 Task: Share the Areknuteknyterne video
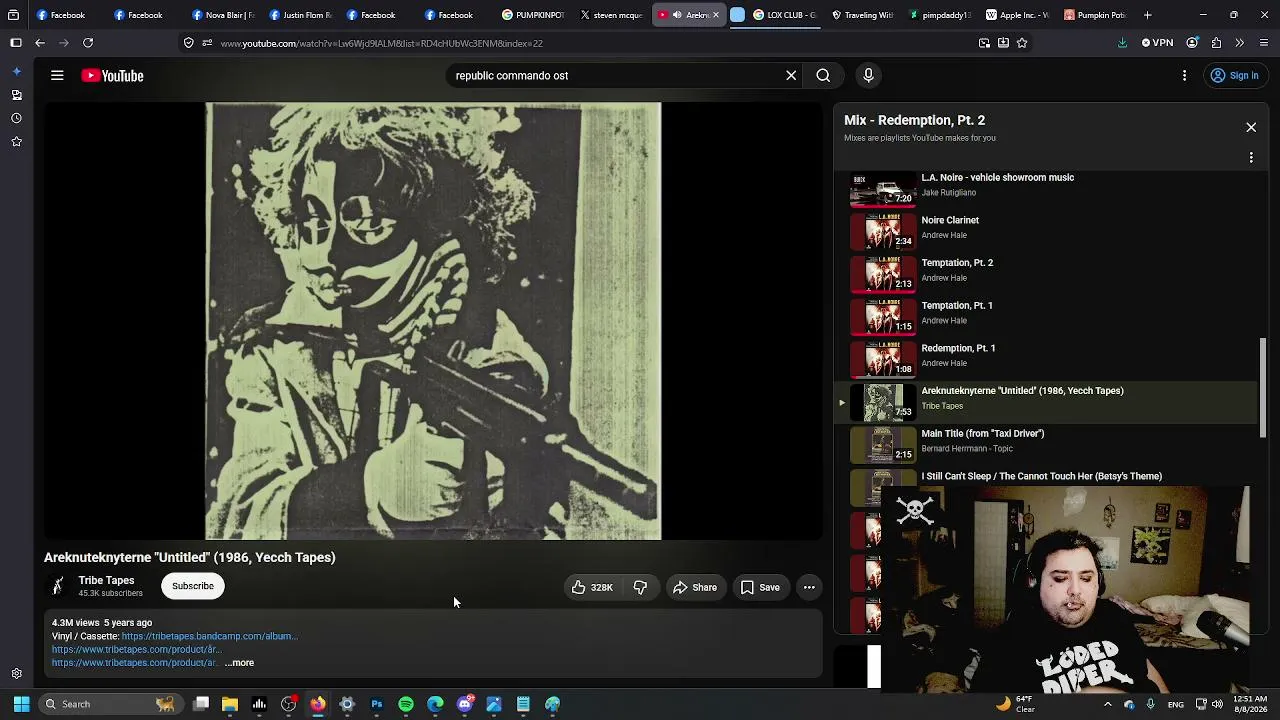click(695, 587)
